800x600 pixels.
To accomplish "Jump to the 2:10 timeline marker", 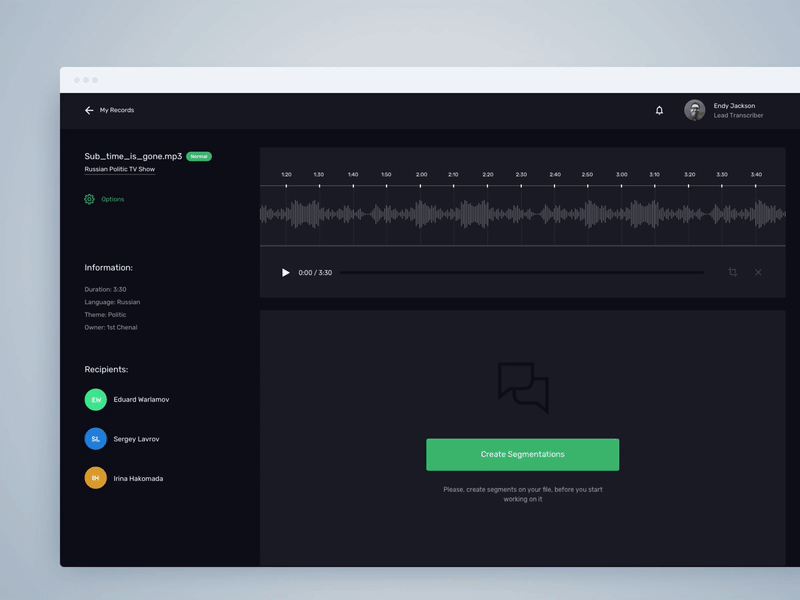I will [453, 174].
